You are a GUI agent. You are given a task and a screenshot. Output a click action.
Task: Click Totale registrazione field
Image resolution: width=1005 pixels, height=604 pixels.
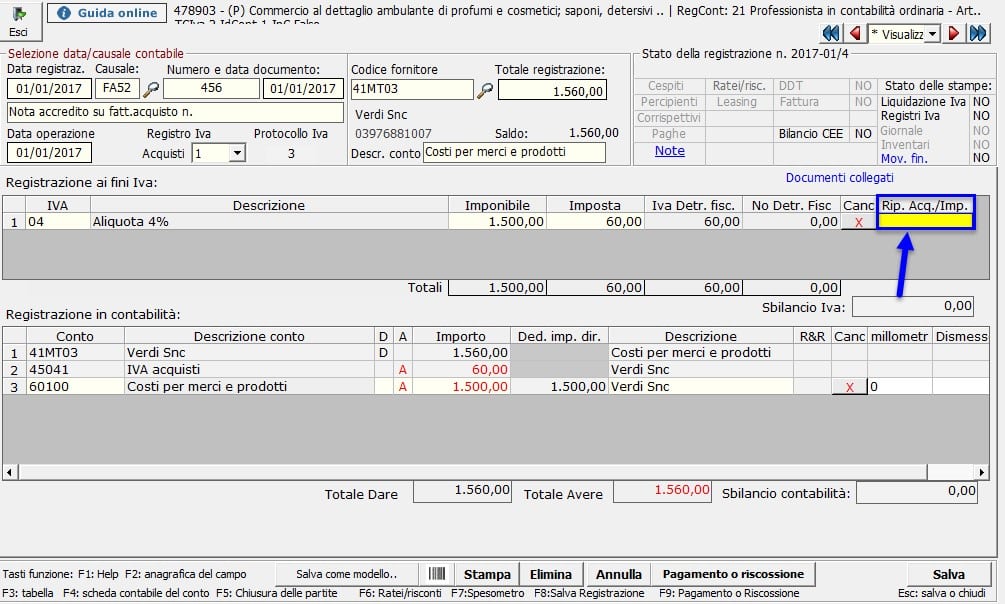[x=552, y=90]
